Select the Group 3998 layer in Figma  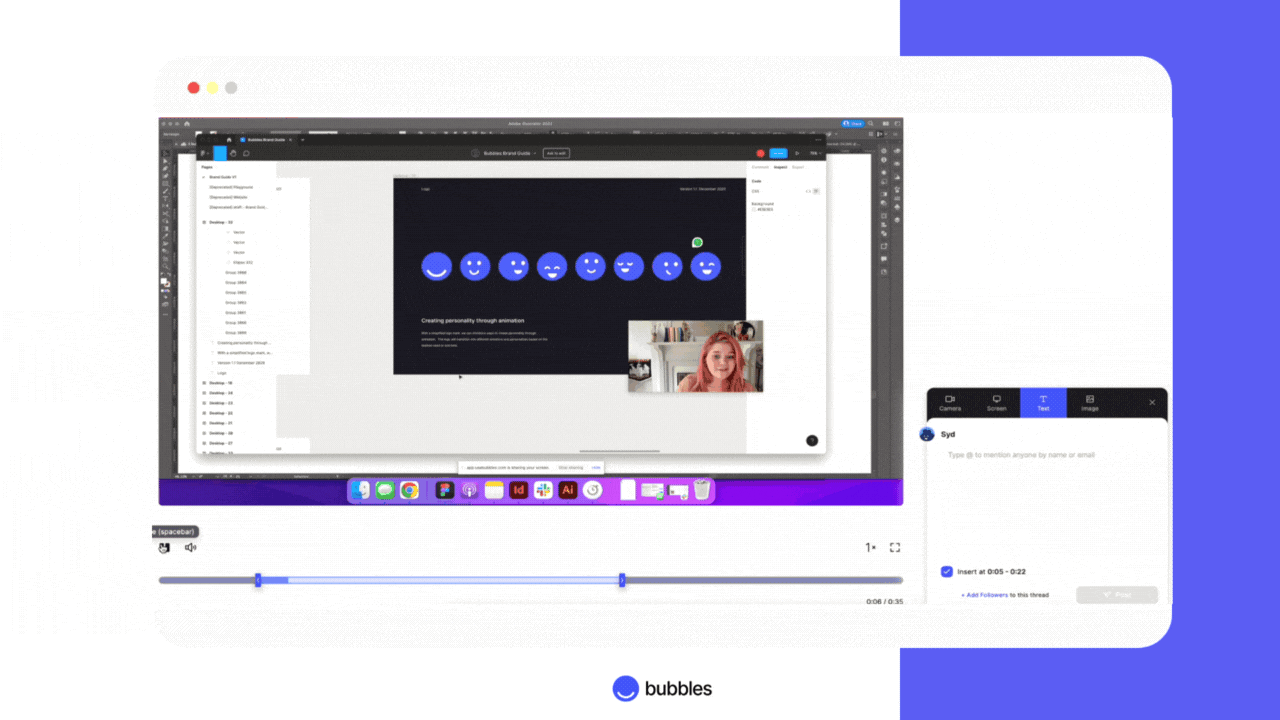point(236,272)
